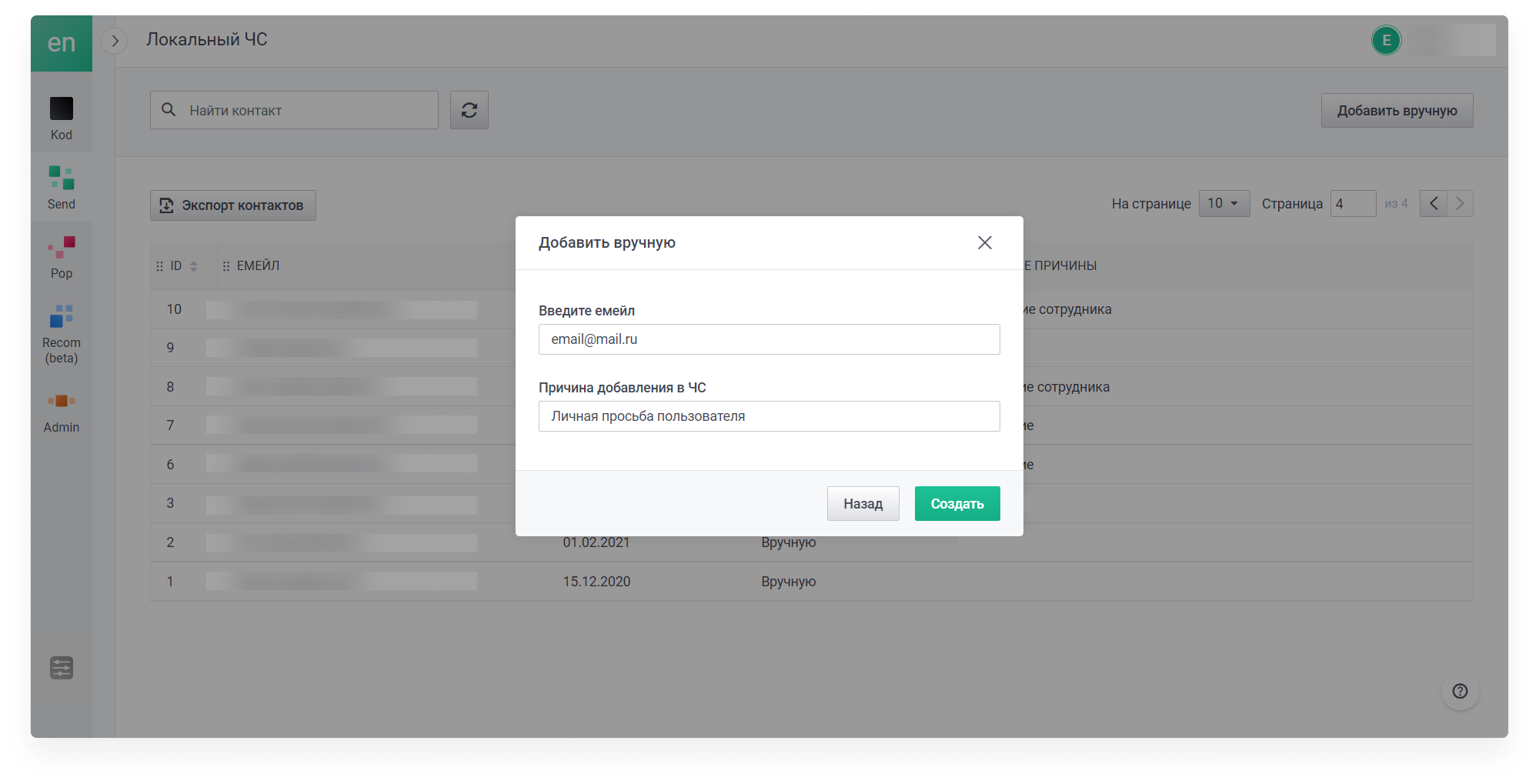Click 'Вручную' in the row with ID 2
Viewport: 1539px width, 784px height.
click(789, 542)
